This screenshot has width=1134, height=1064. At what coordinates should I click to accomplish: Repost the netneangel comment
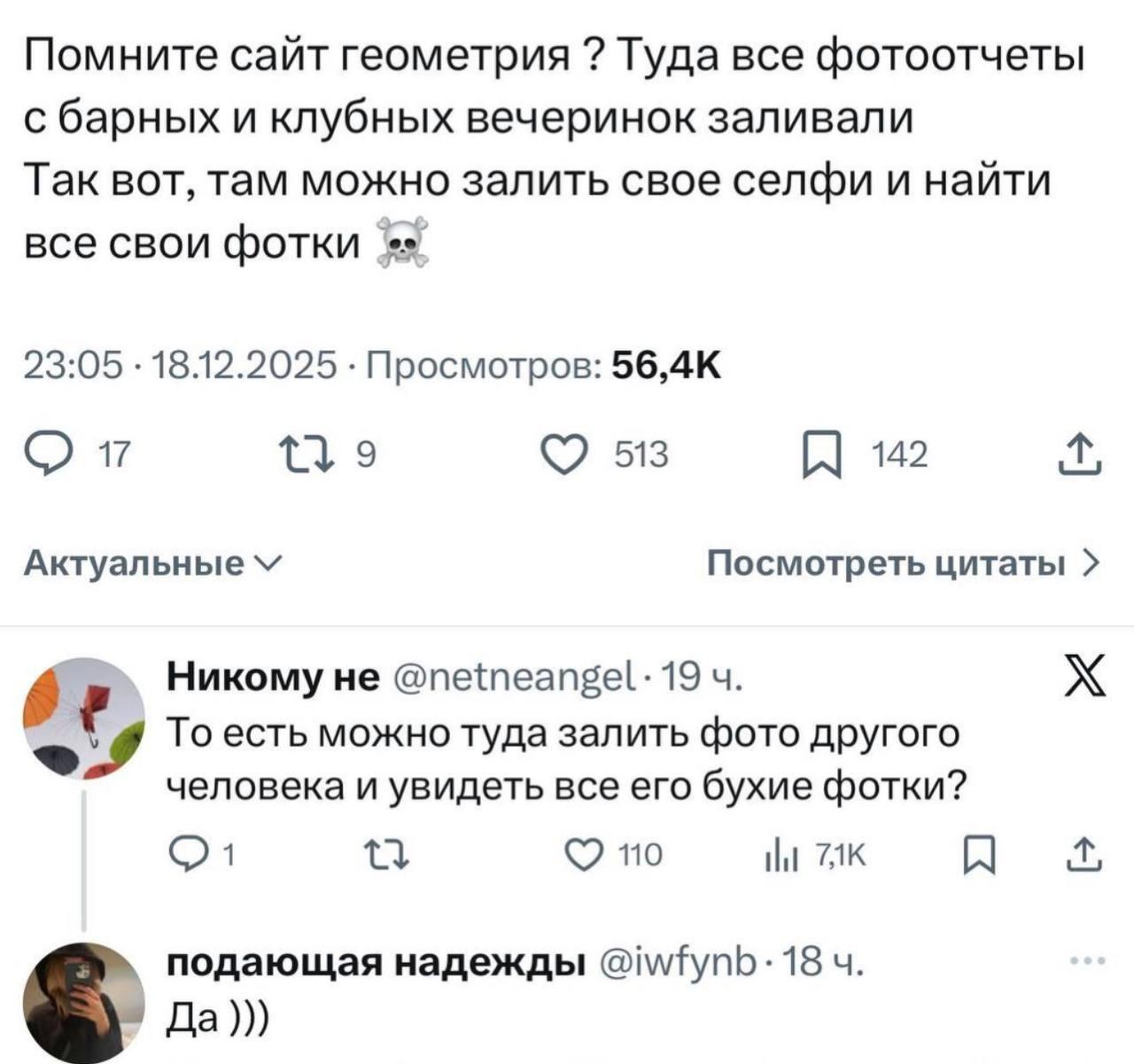387,855
